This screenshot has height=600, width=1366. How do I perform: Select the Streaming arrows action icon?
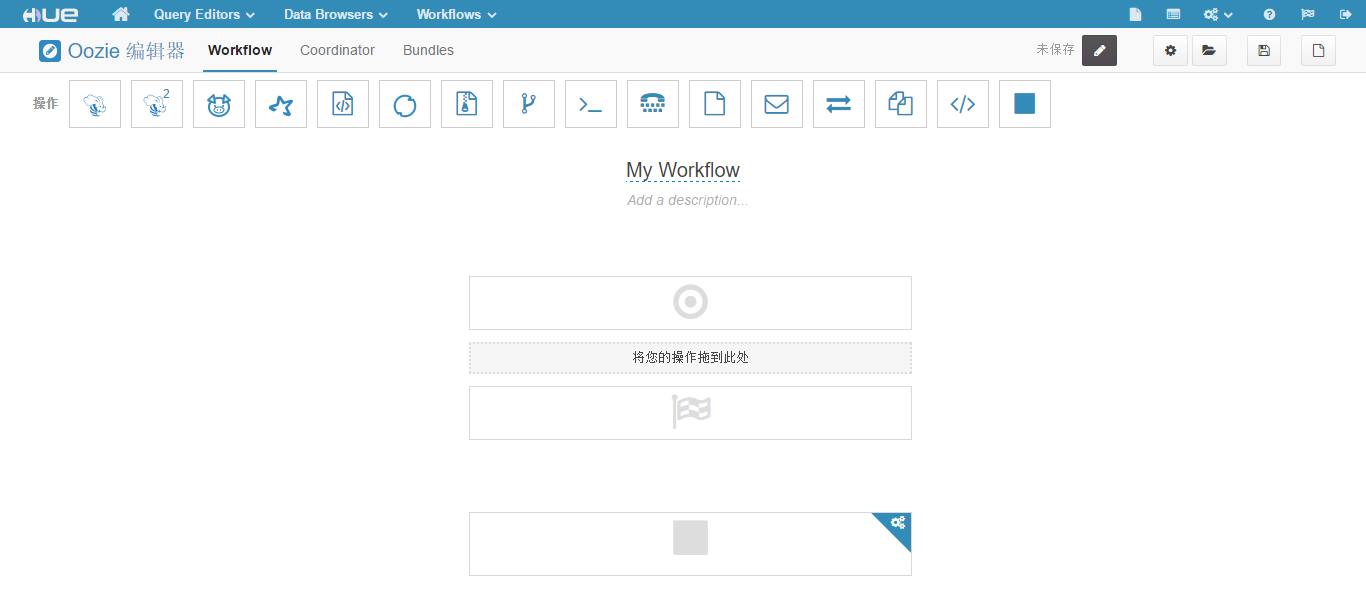[x=839, y=104]
